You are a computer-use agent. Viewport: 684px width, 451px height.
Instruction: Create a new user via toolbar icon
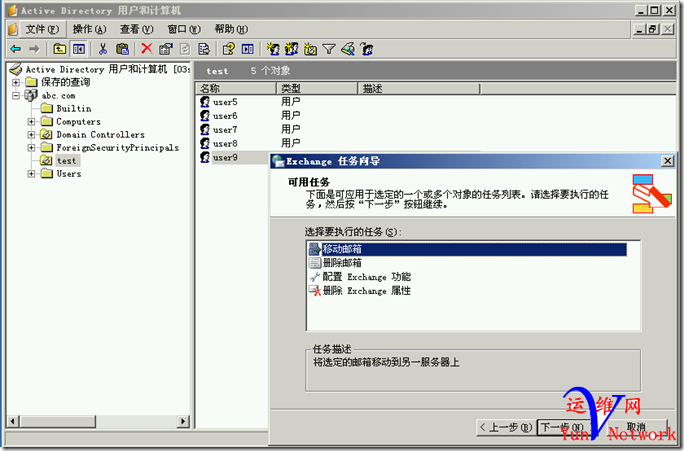coord(273,49)
